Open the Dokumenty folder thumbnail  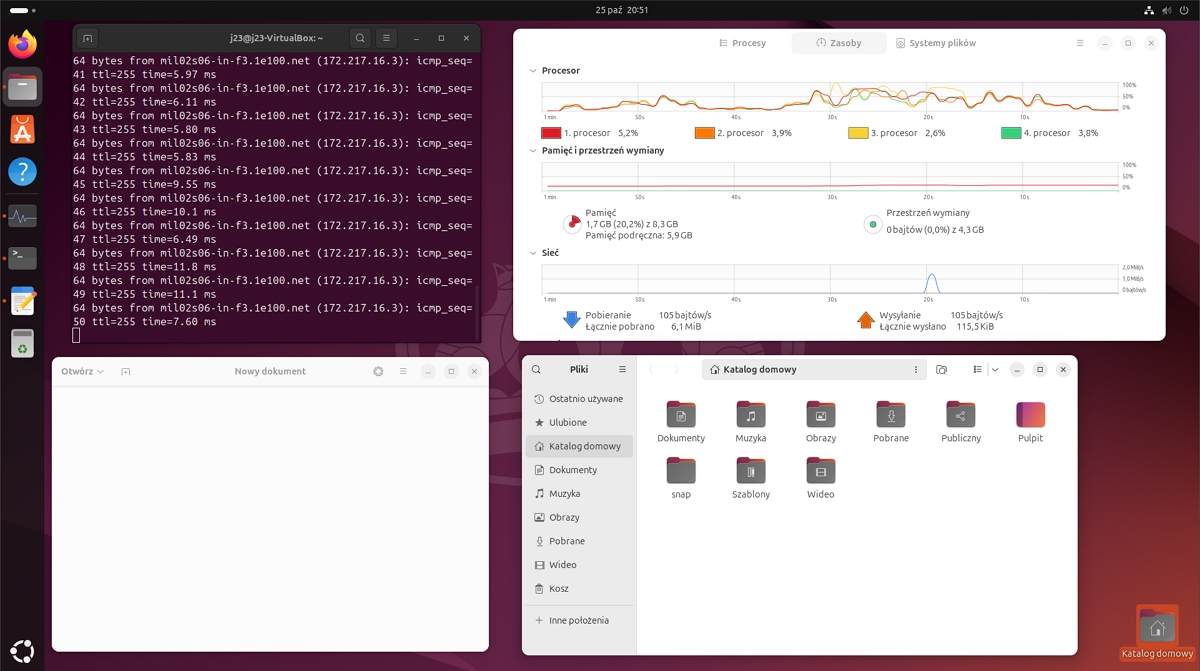pyautogui.click(x=681, y=413)
